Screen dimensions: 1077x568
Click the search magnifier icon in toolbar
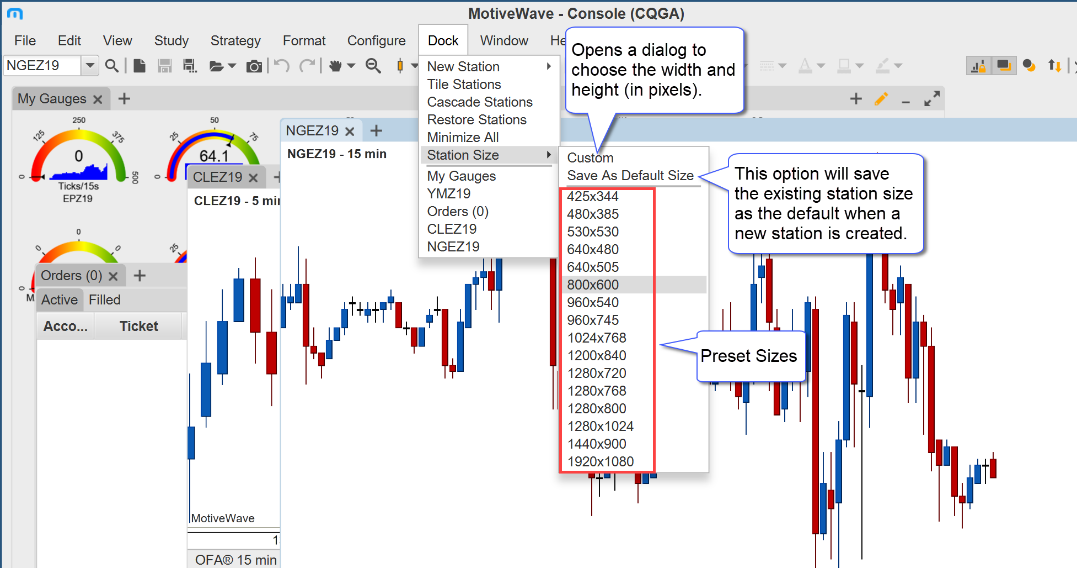click(x=112, y=66)
